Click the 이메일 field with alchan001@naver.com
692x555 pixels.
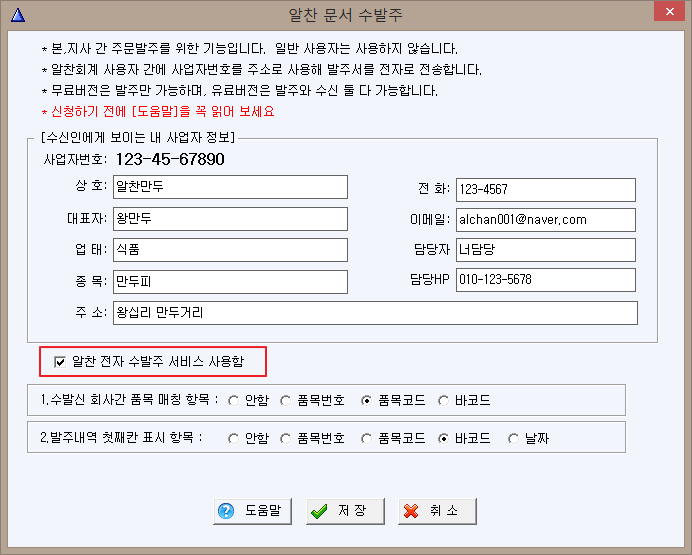click(x=546, y=220)
